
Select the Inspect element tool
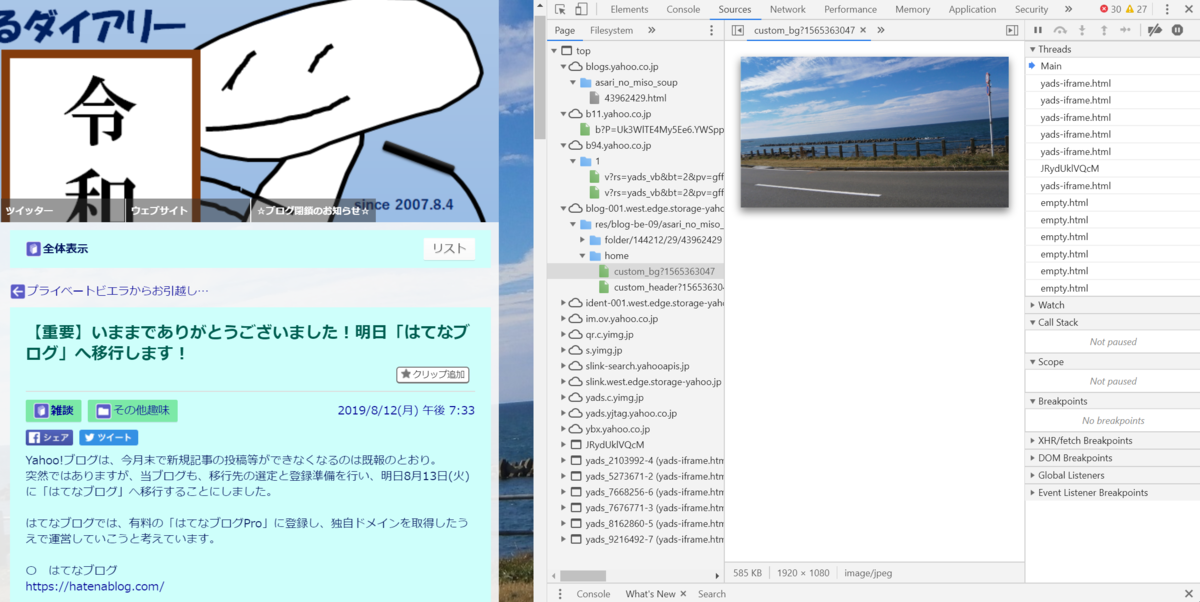pos(560,8)
